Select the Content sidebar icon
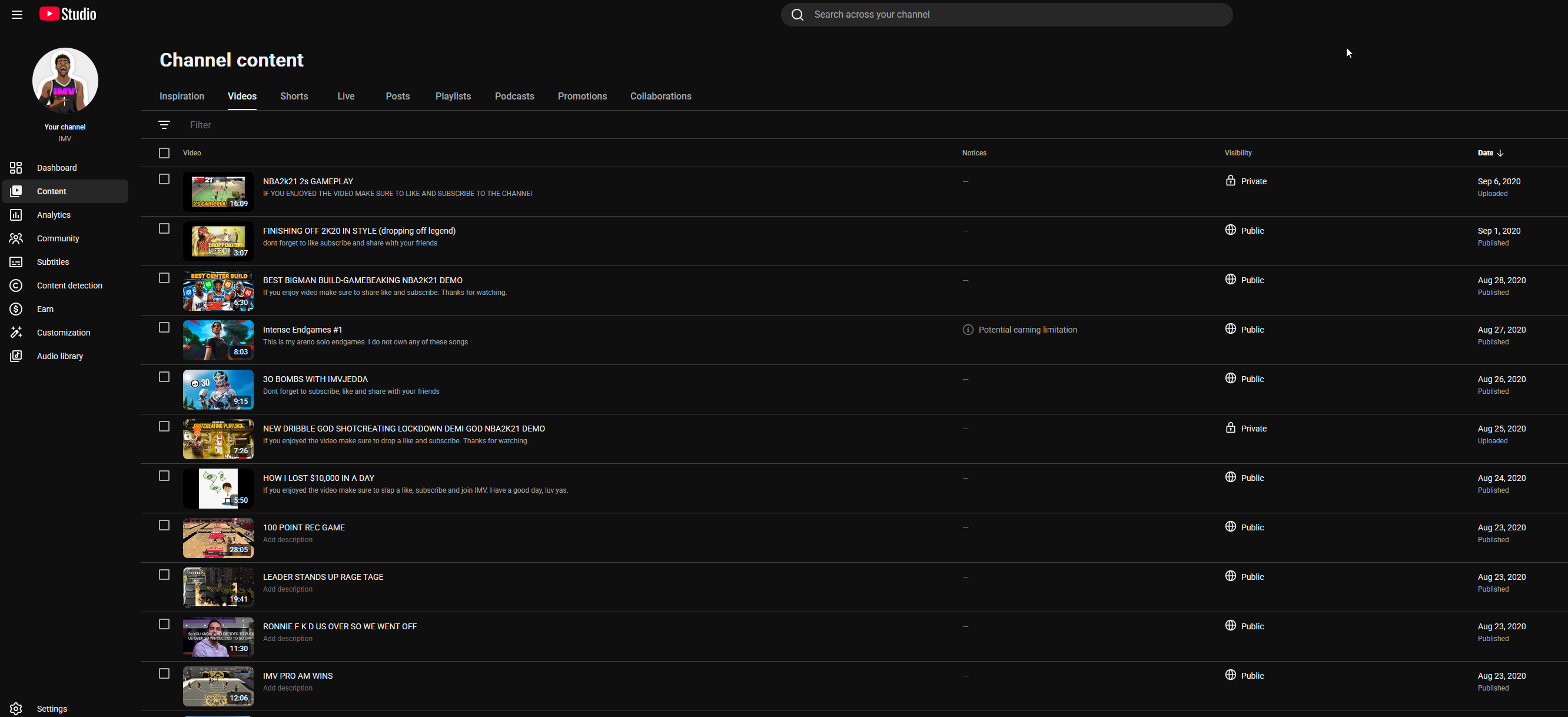The width and height of the screenshot is (1568, 717). click(16, 191)
